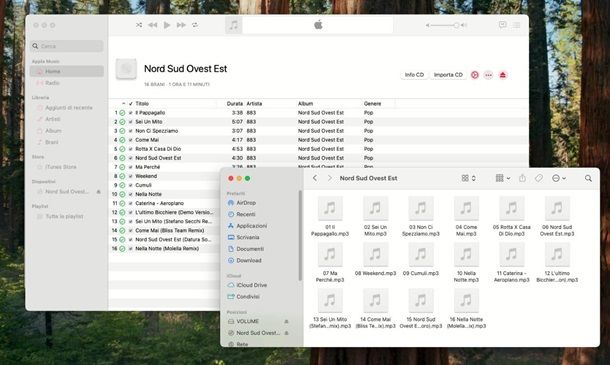
Task: Uncheck the Cumuli track checkbox
Action: (x=131, y=185)
